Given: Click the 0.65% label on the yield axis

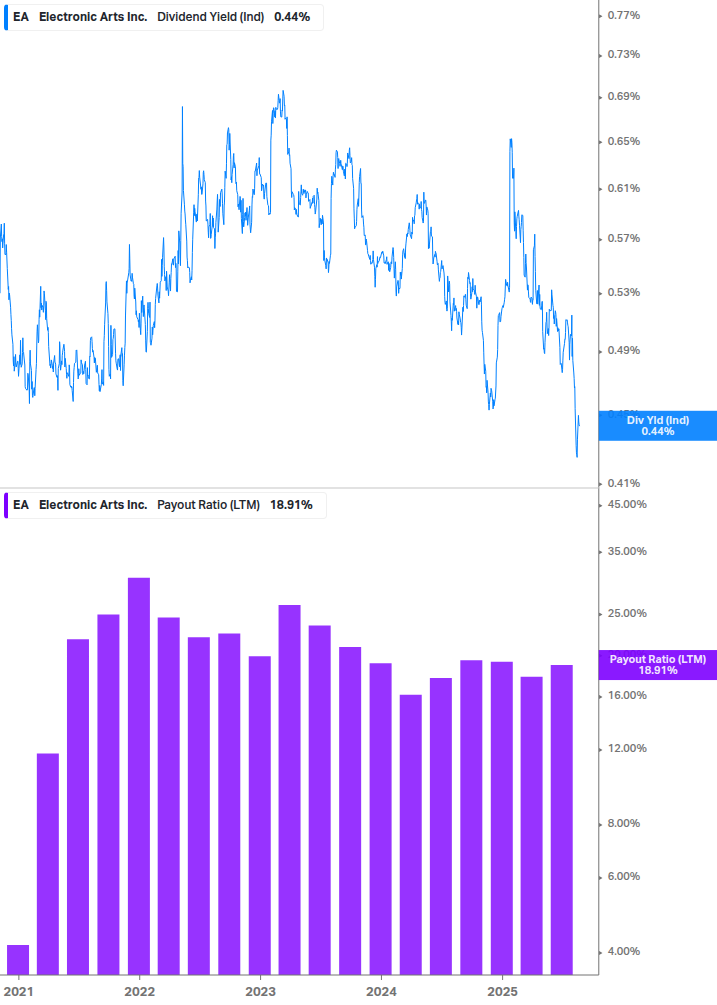Looking at the screenshot, I should [623, 142].
